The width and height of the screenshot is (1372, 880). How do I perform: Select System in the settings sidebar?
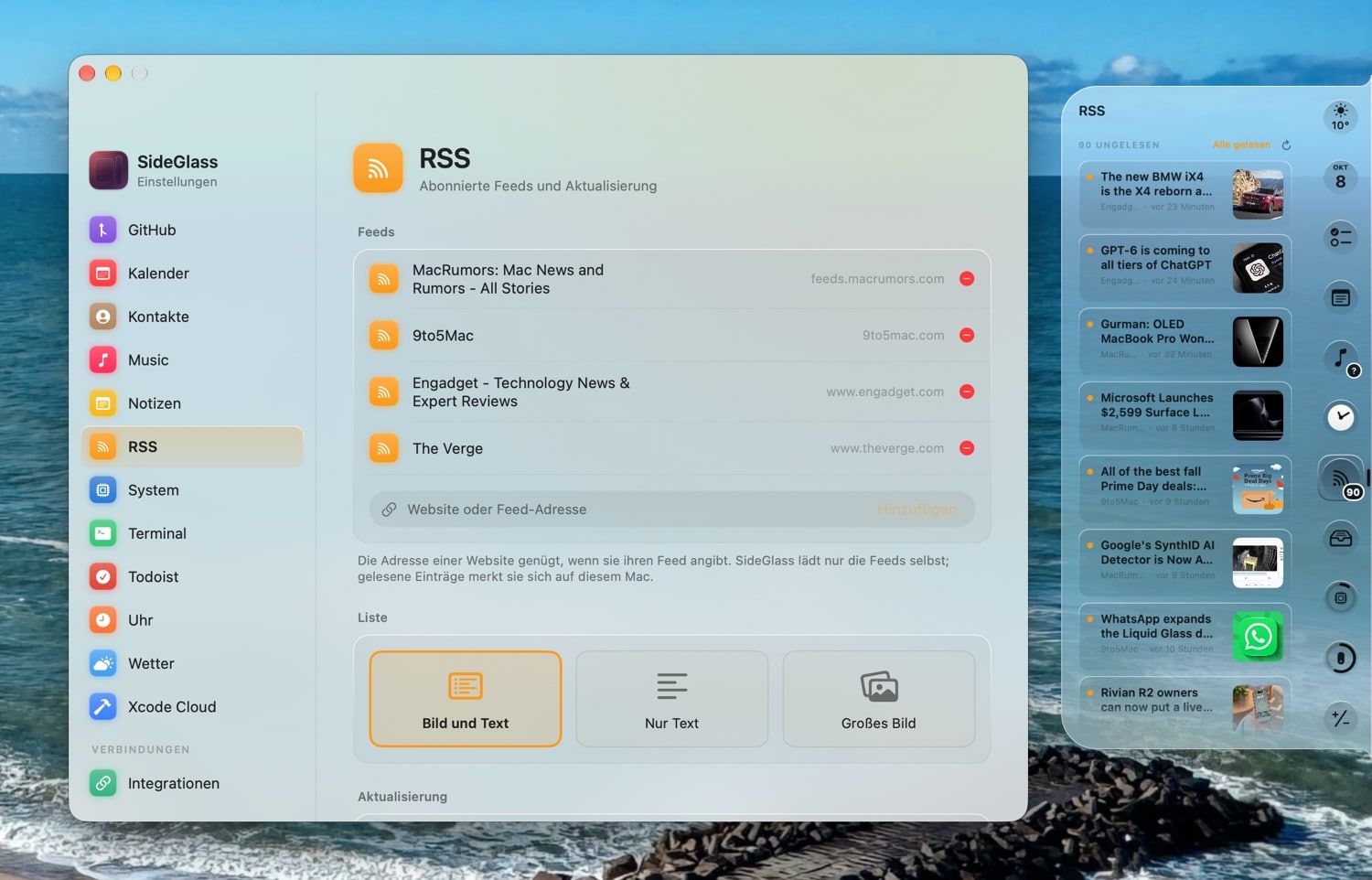point(192,490)
